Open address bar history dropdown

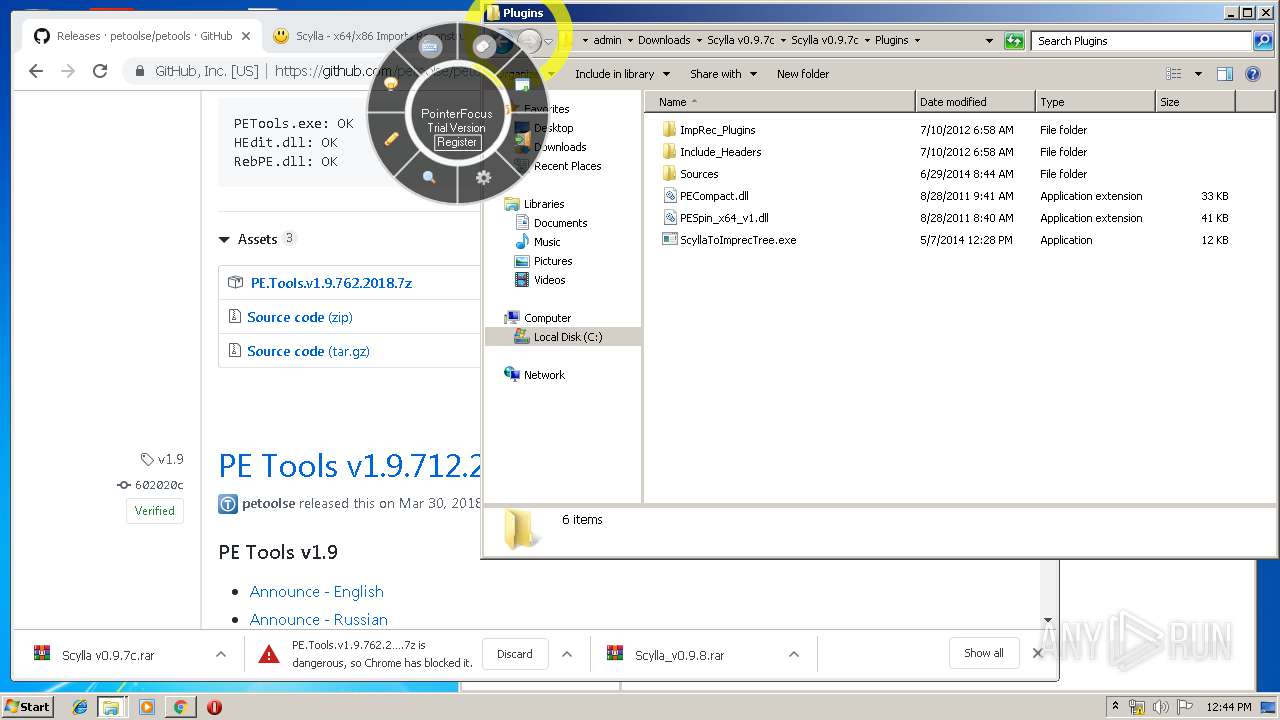(x=989, y=41)
